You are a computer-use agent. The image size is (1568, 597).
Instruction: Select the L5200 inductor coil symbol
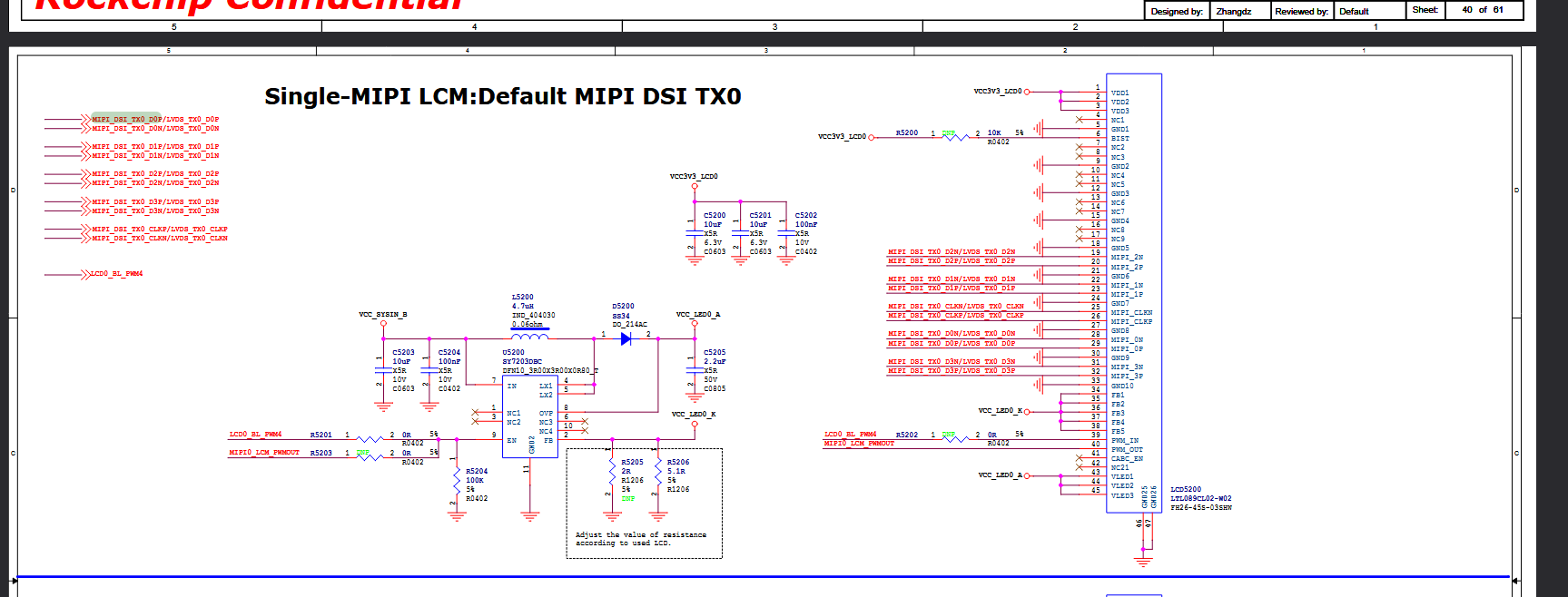[529, 336]
